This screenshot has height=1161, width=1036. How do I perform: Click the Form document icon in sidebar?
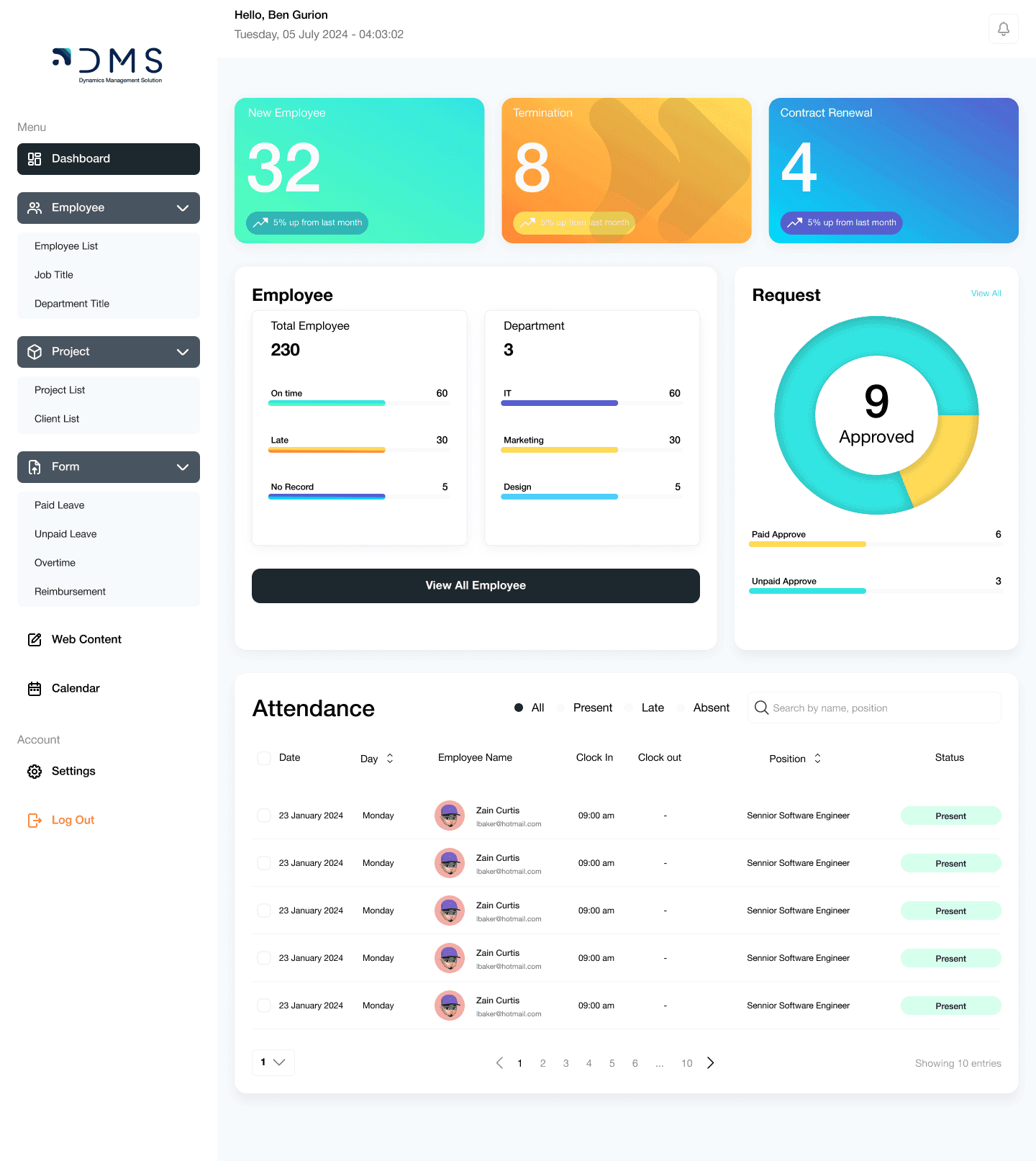tap(35, 467)
